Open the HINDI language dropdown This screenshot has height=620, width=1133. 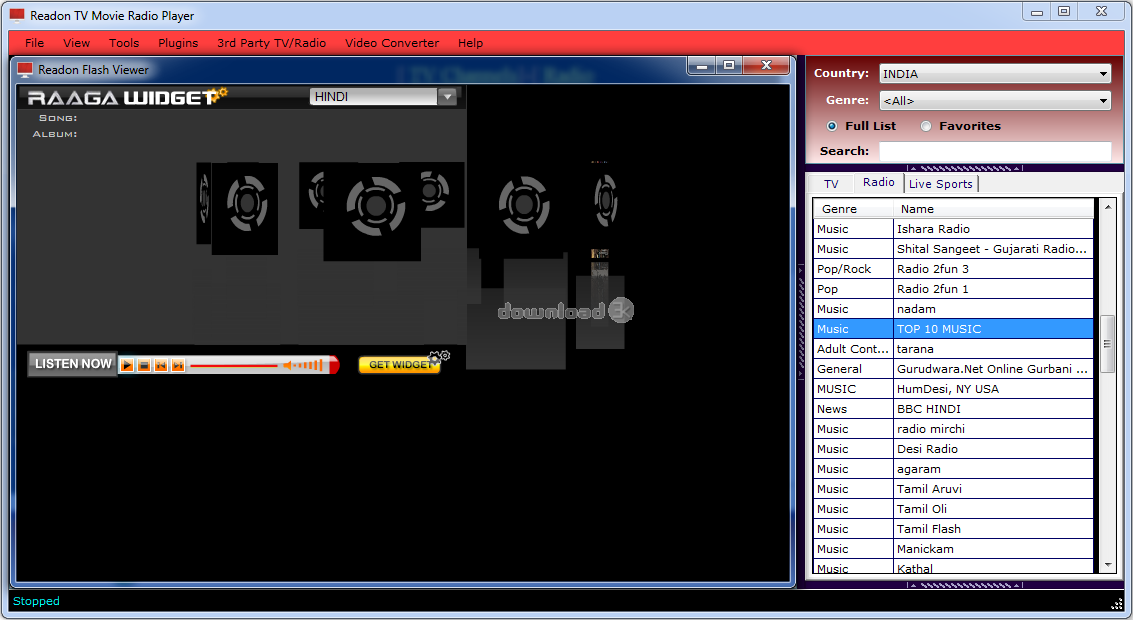[383, 97]
